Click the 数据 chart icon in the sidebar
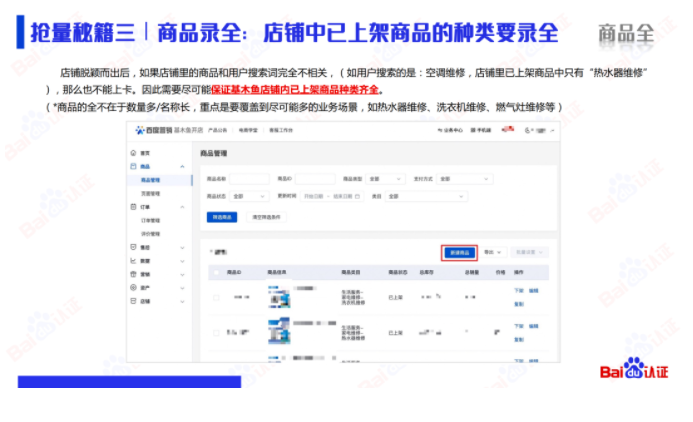 [x=133, y=261]
